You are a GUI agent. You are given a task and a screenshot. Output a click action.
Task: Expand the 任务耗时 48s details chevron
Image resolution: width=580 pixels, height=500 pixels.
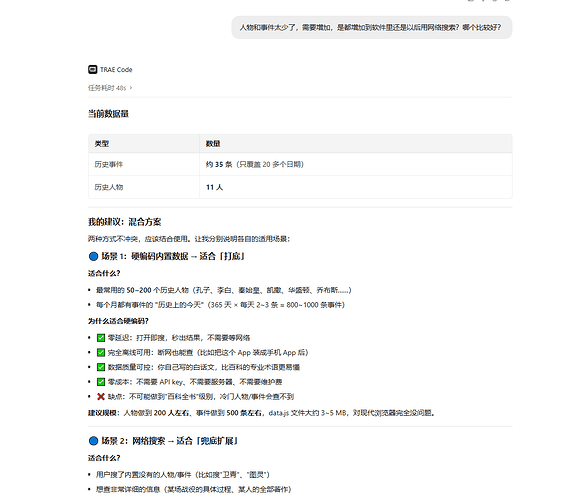click(x=131, y=88)
